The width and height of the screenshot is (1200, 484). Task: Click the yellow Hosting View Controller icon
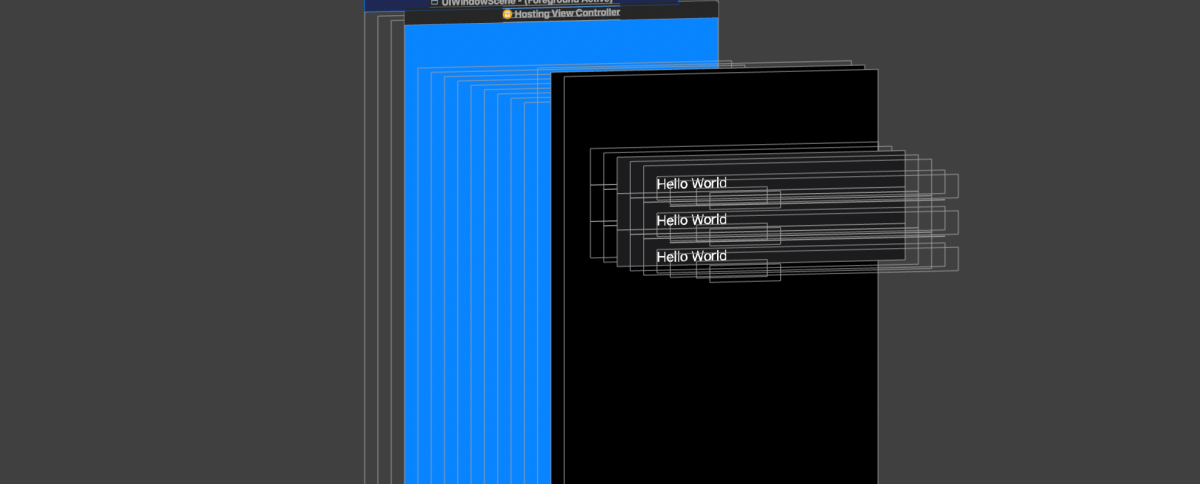(x=507, y=14)
